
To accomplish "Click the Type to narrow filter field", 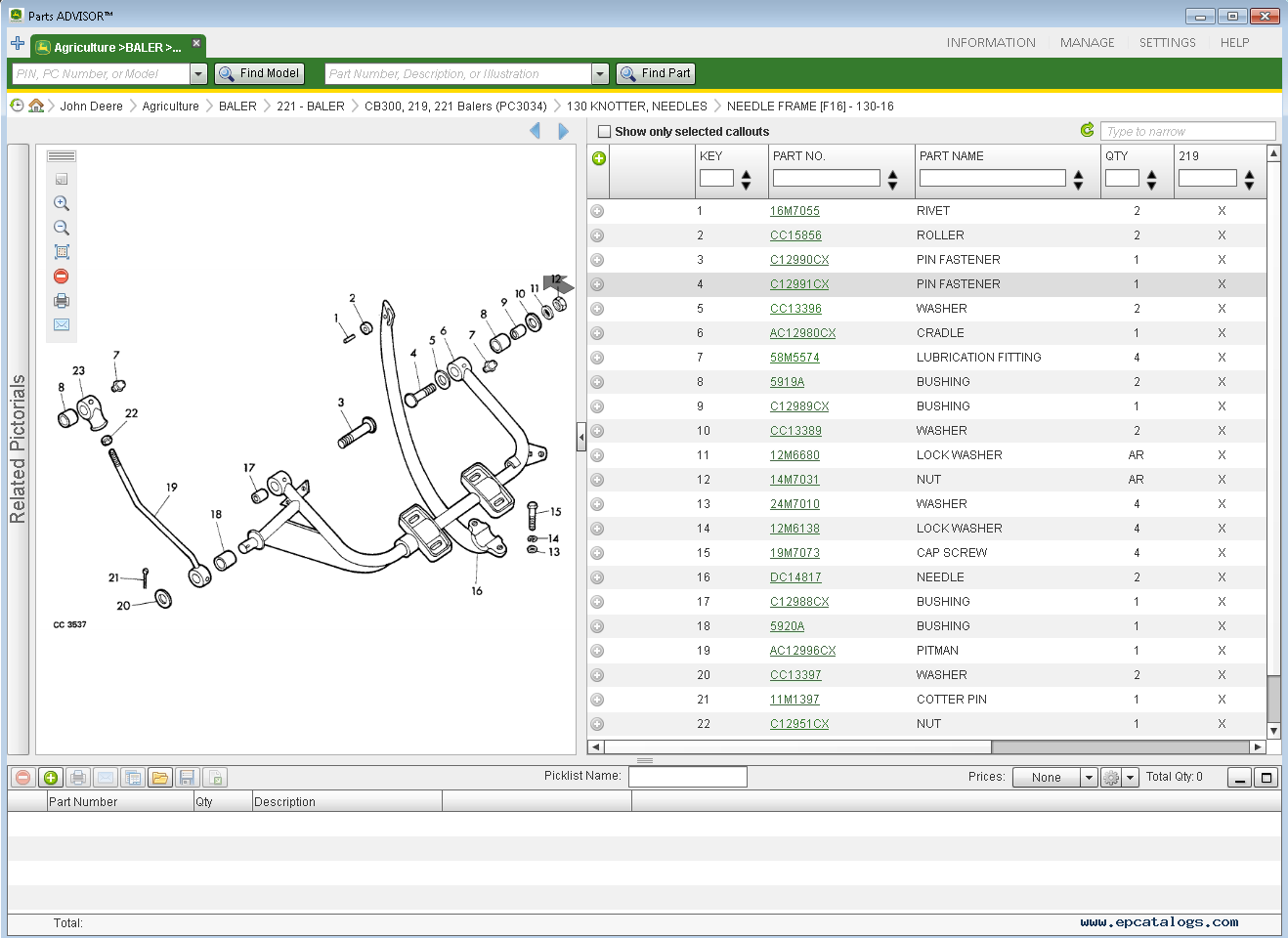I will pyautogui.click(x=1188, y=131).
